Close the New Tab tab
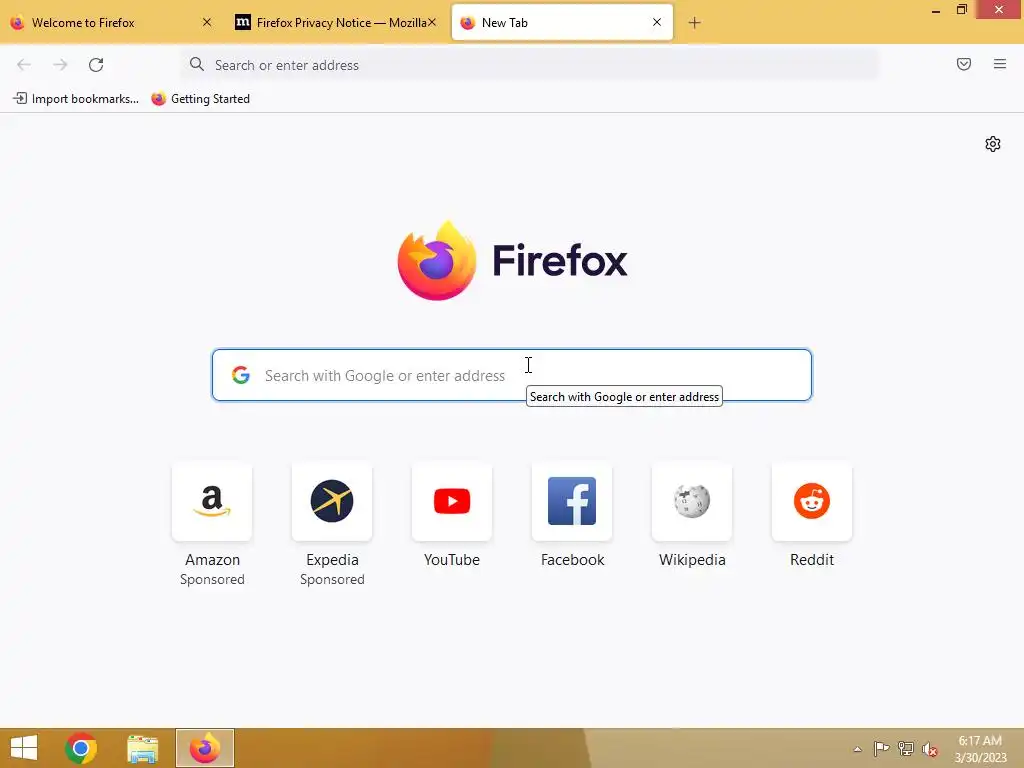Image resolution: width=1024 pixels, height=768 pixels. pyautogui.click(x=657, y=22)
